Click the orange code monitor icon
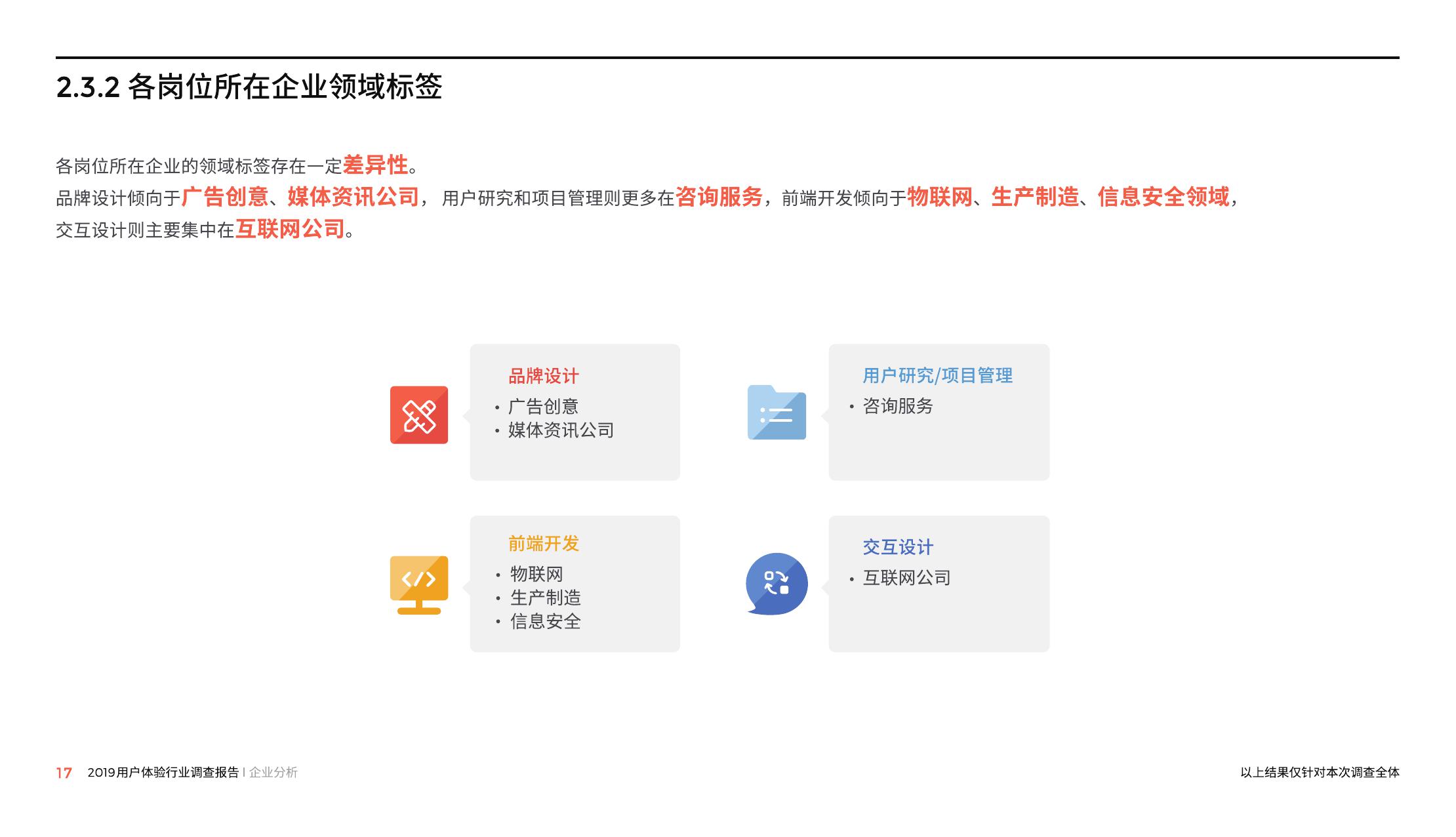1456x837 pixels. 418,584
